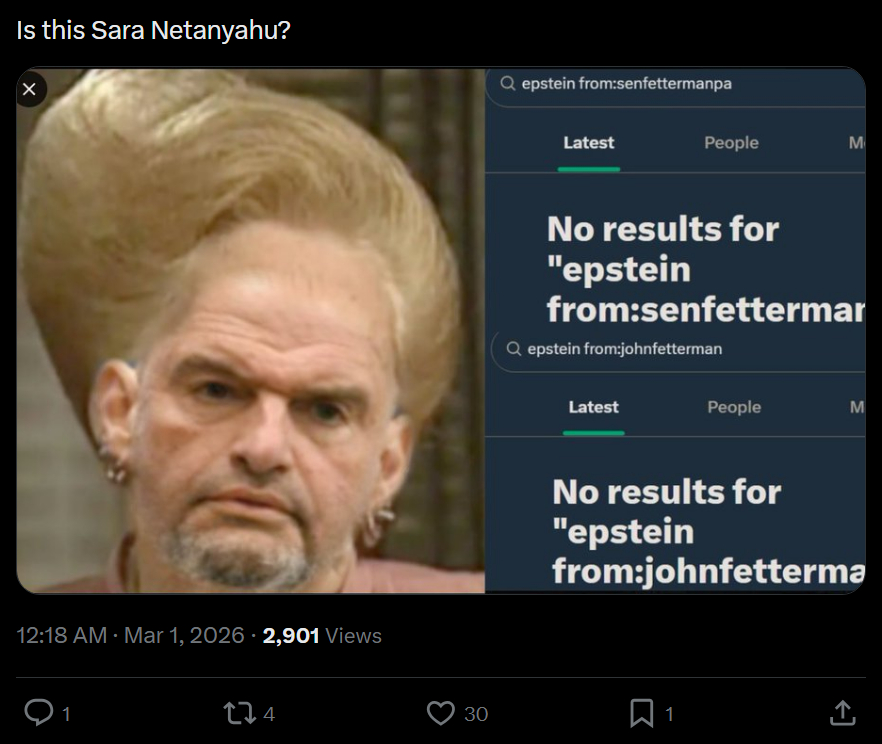Close the image with the X button
This screenshot has height=744, width=882.
29,90
